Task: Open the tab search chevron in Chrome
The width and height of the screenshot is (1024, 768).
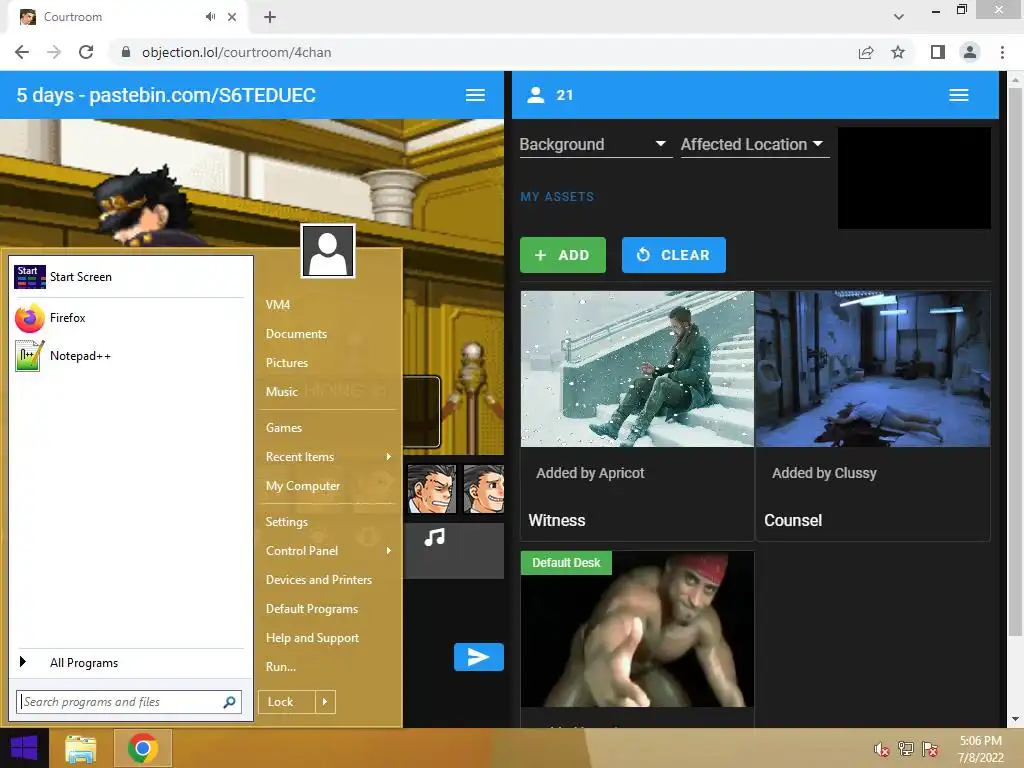Action: [x=899, y=17]
